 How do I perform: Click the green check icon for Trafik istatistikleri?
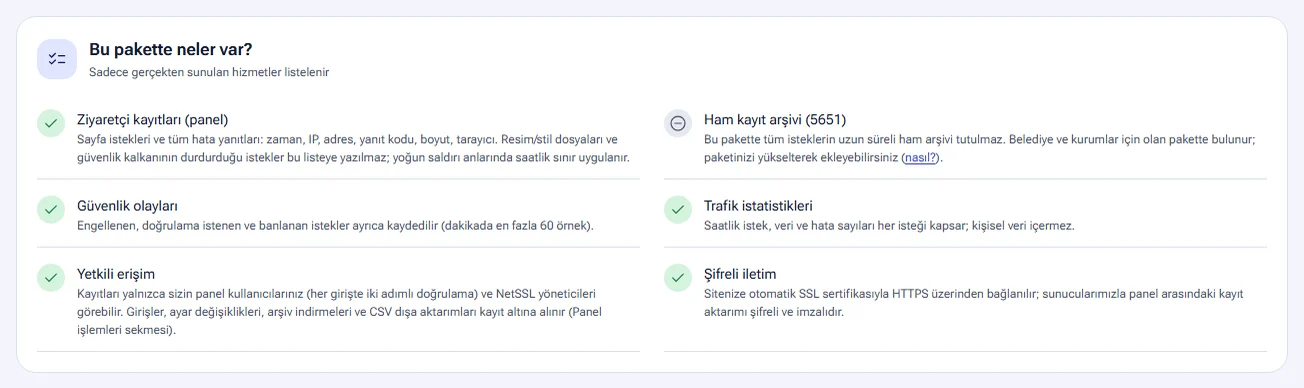point(678,209)
